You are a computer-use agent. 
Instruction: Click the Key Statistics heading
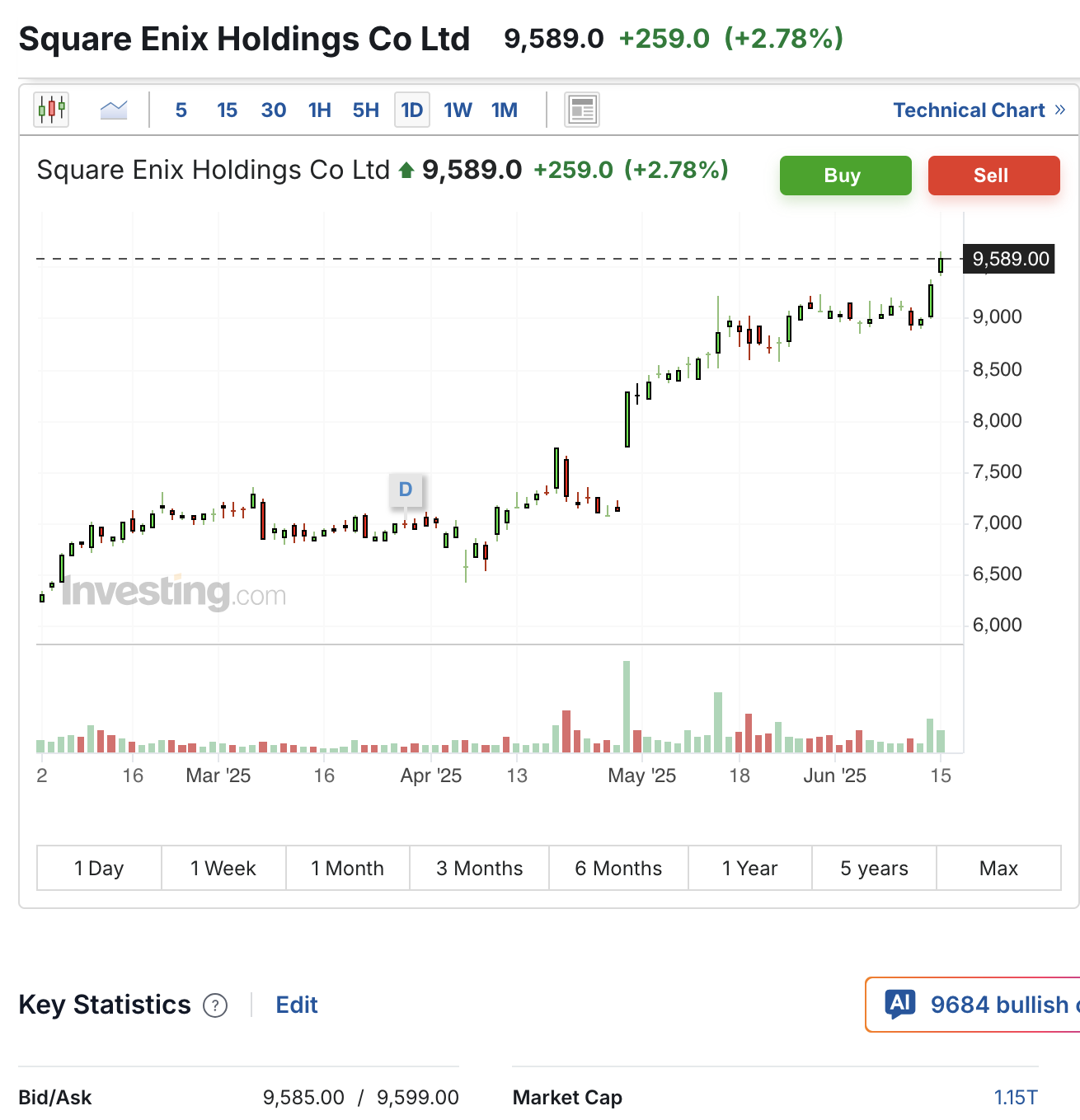pos(105,1005)
